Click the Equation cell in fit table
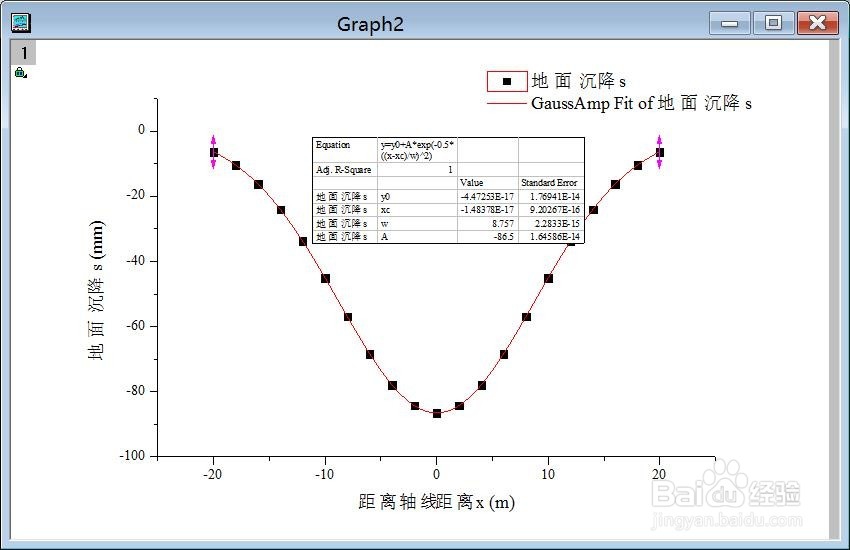Image resolution: width=850 pixels, height=550 pixels. tap(345, 150)
